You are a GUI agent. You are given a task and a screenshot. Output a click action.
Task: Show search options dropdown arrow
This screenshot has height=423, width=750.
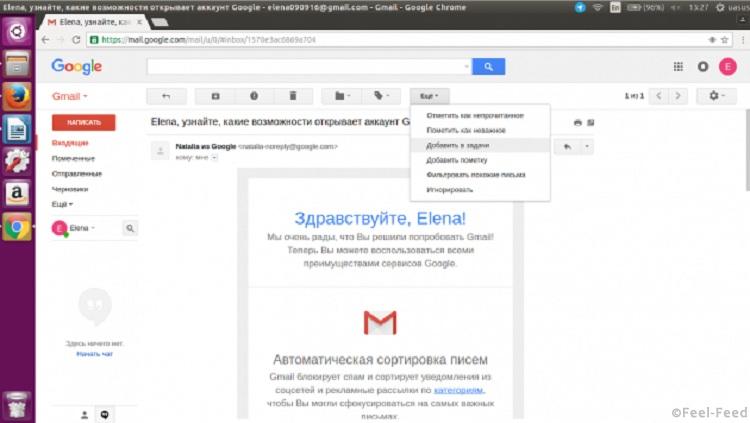[467, 67]
